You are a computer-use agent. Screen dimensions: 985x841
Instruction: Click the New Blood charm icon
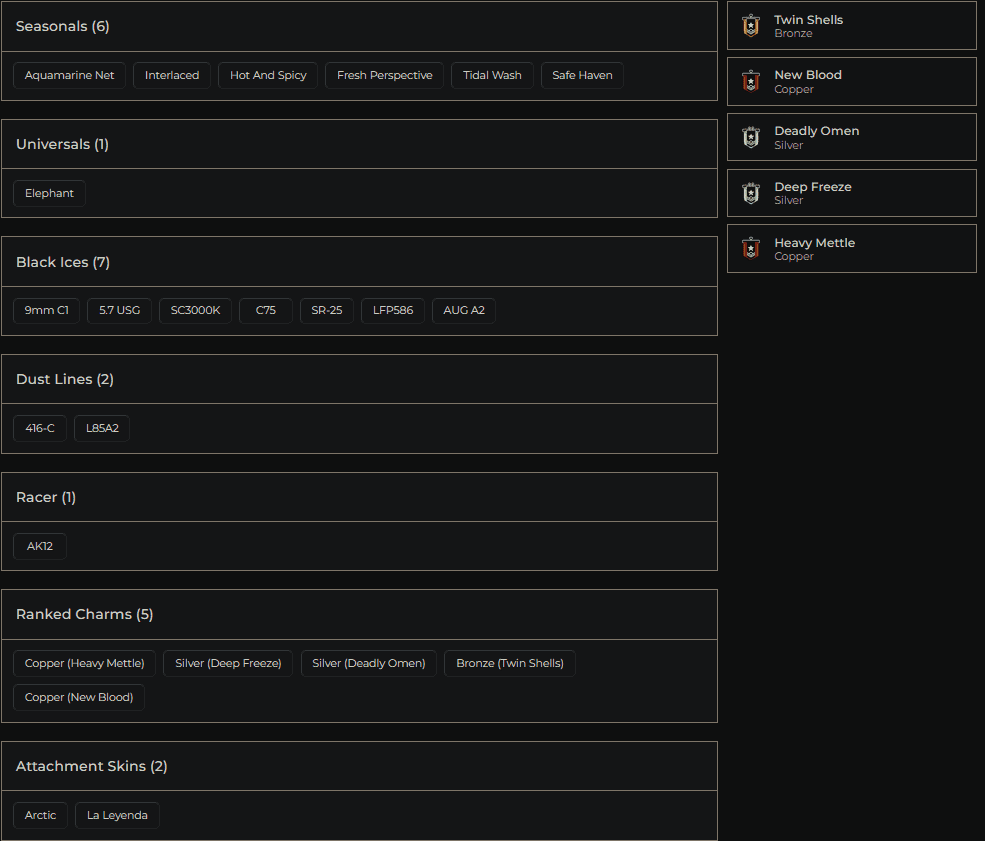[751, 81]
